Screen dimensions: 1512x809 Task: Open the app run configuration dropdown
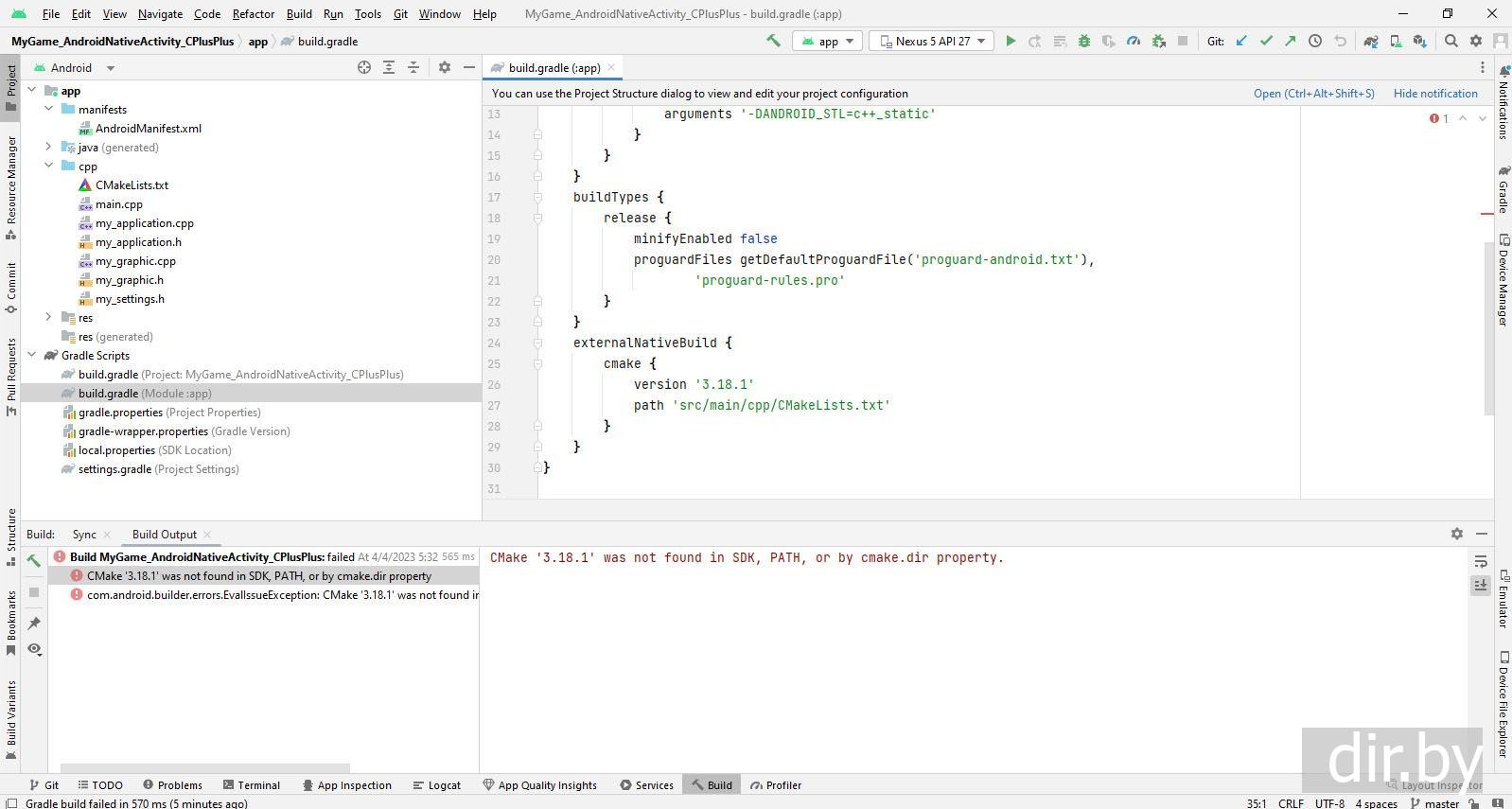point(828,42)
